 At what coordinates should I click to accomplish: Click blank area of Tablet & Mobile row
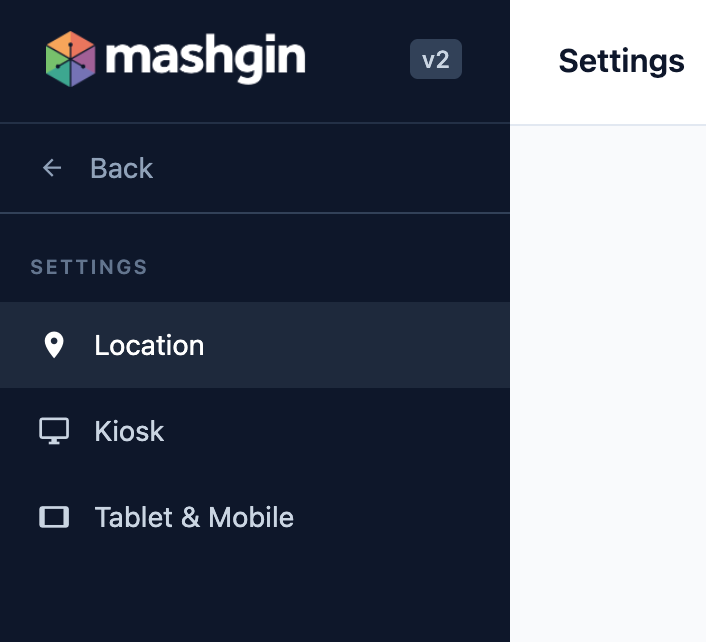click(x=401, y=517)
